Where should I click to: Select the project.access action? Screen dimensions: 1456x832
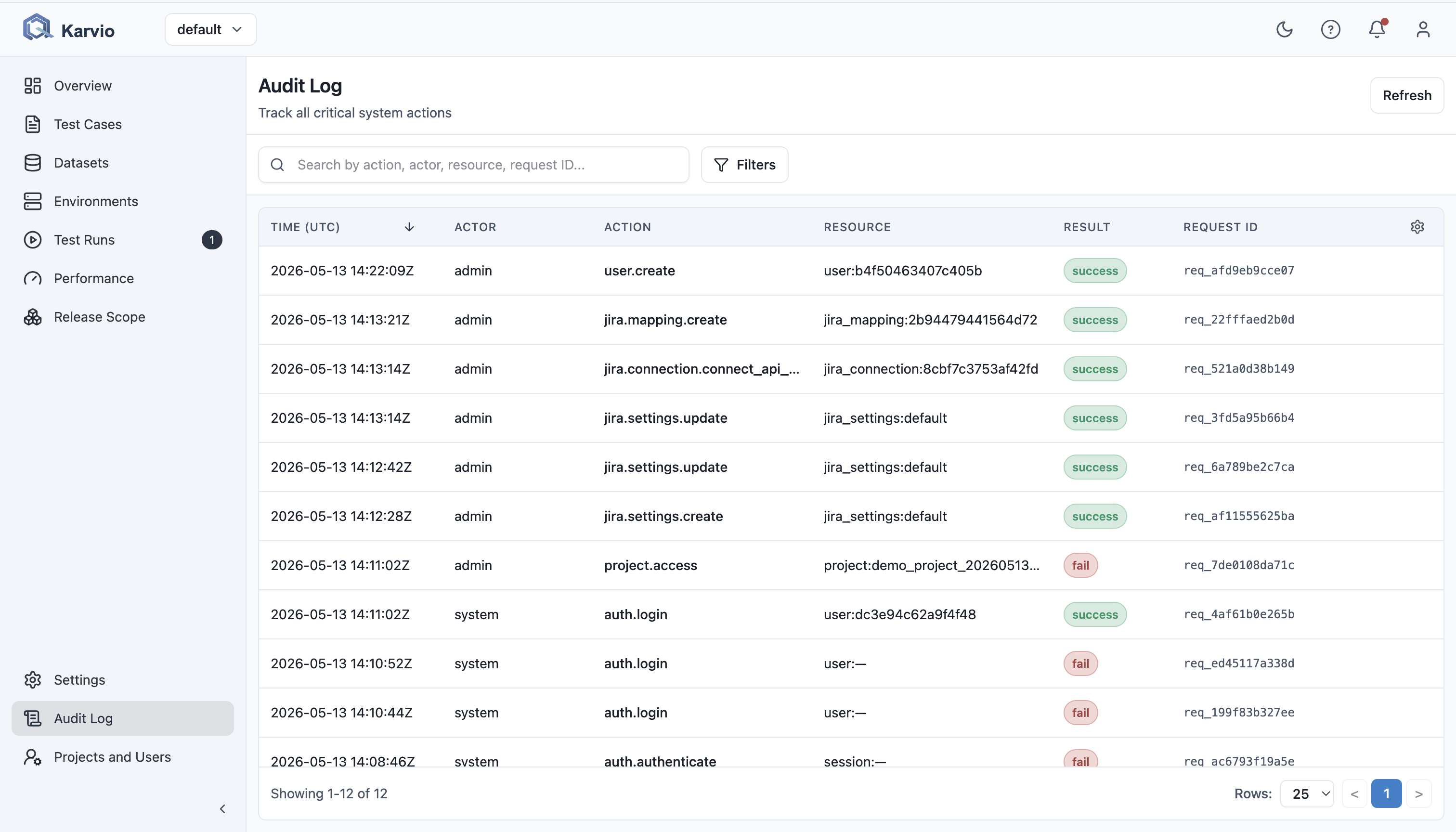[651, 566]
